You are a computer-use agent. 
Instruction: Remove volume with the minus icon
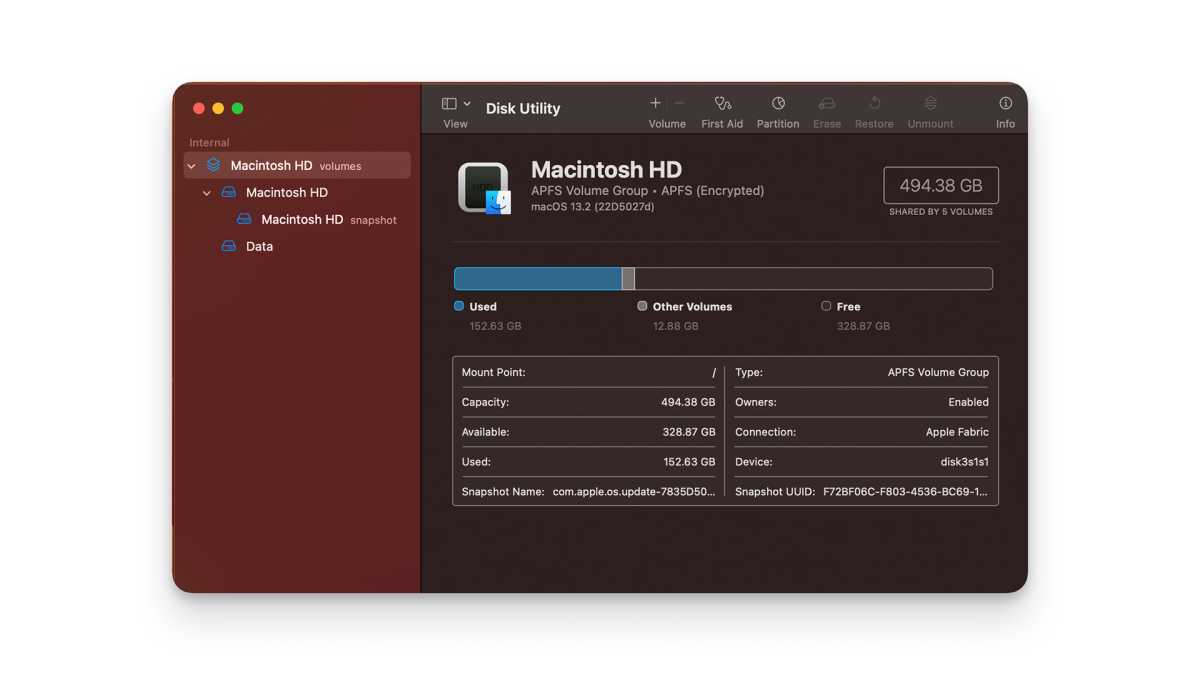coord(680,103)
